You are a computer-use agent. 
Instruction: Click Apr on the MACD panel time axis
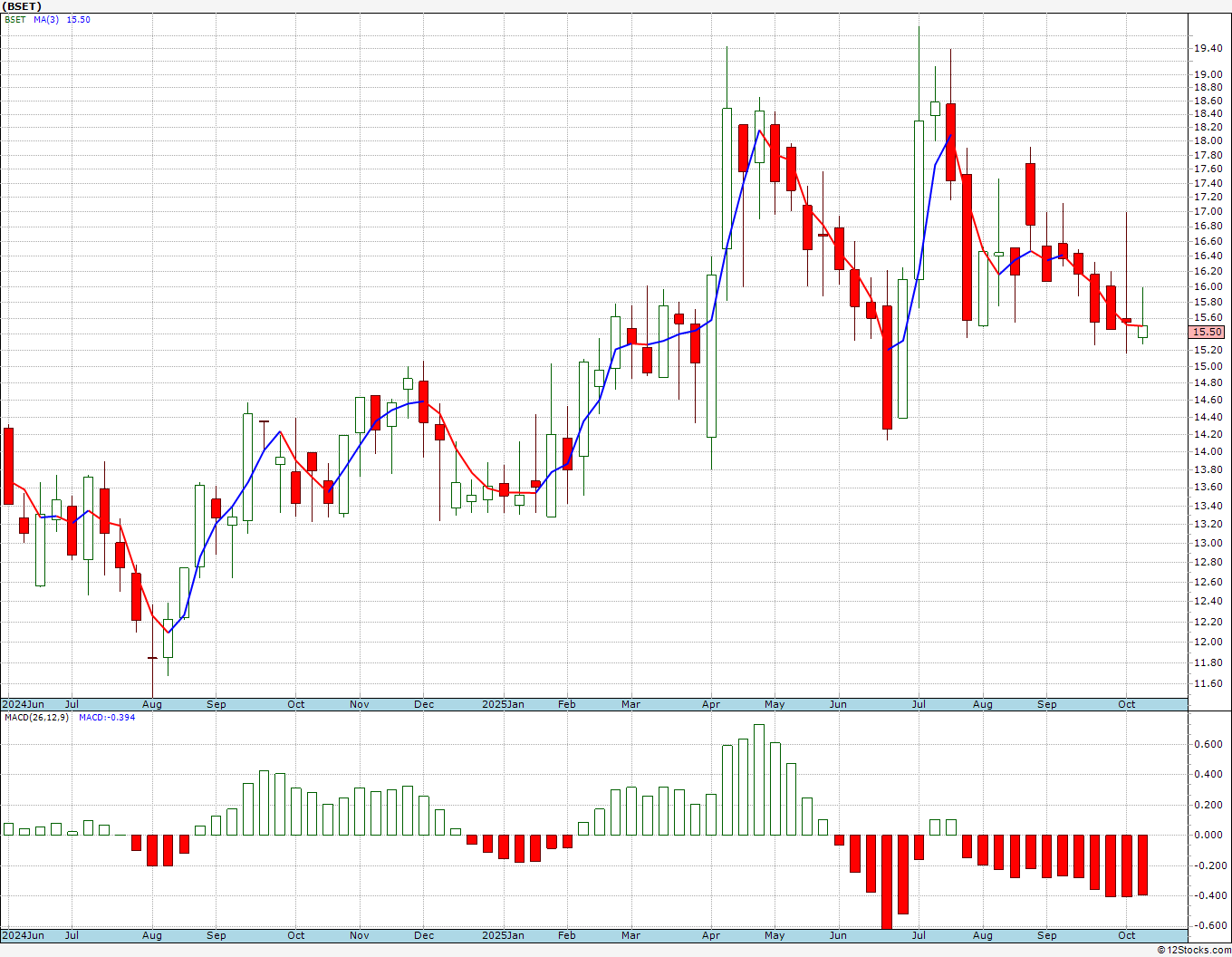[711, 935]
